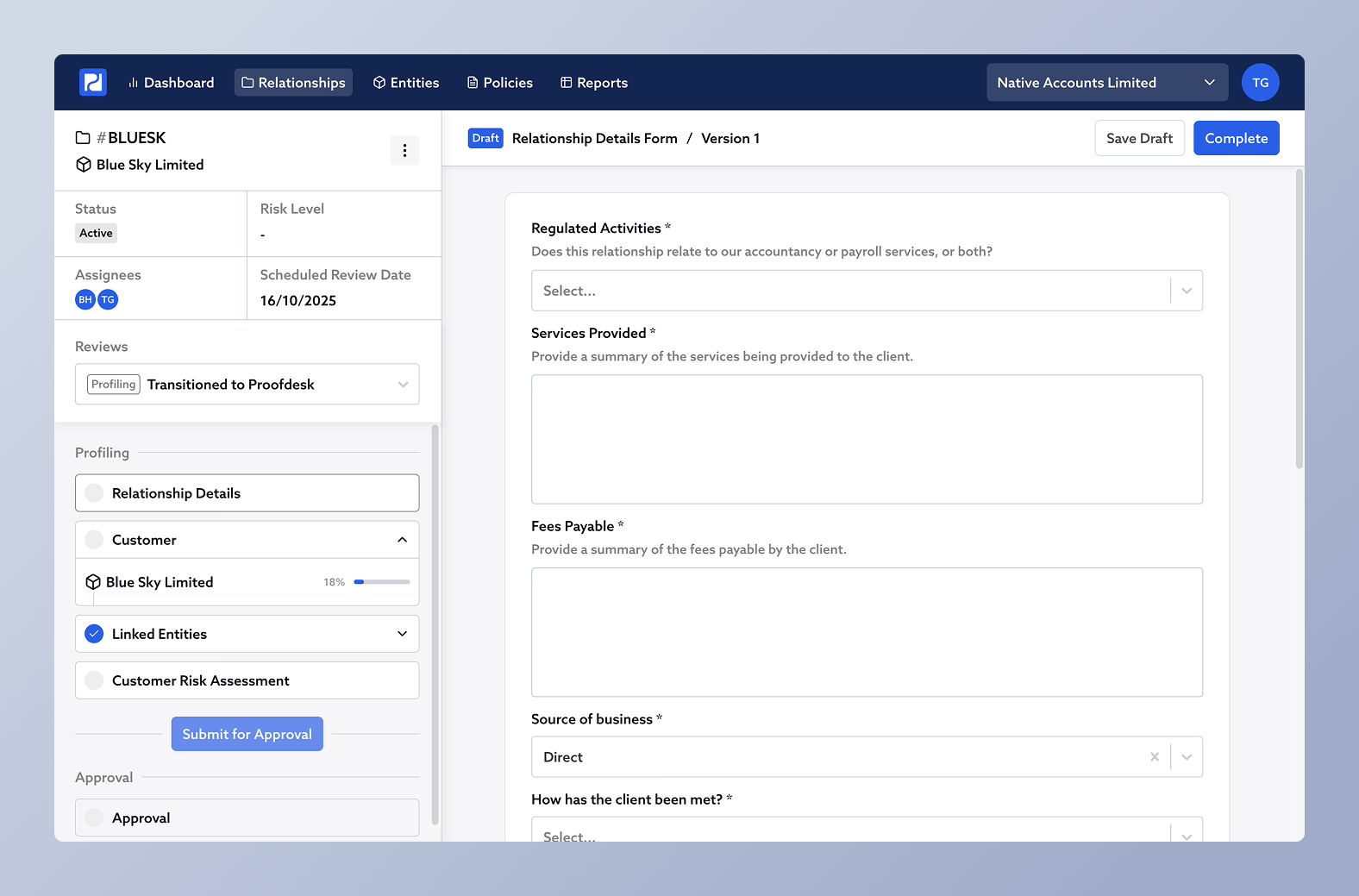The height and width of the screenshot is (896, 1359).
Task: Click into the Services Provided text area
Action: (x=866, y=439)
